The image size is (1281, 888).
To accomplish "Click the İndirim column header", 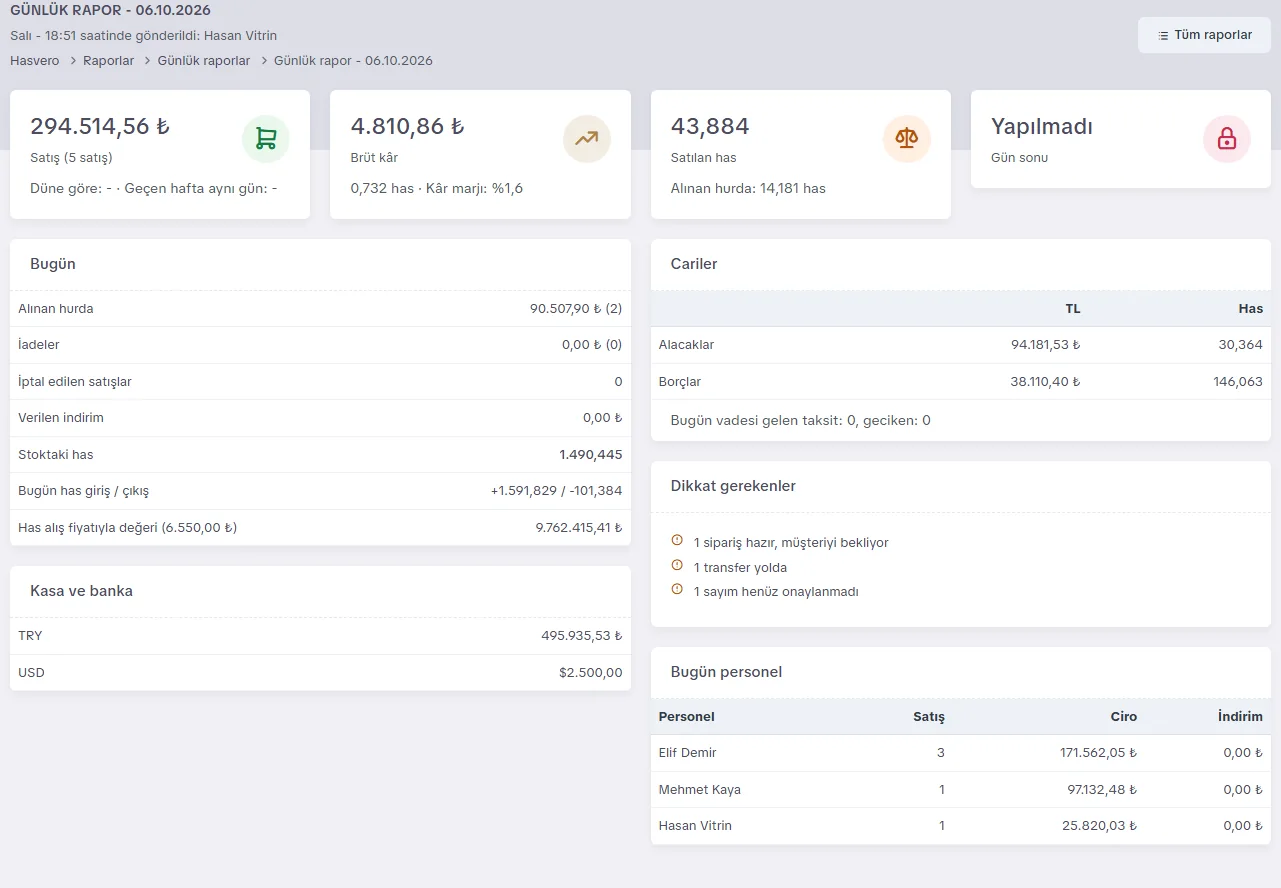I will pos(1240,717).
